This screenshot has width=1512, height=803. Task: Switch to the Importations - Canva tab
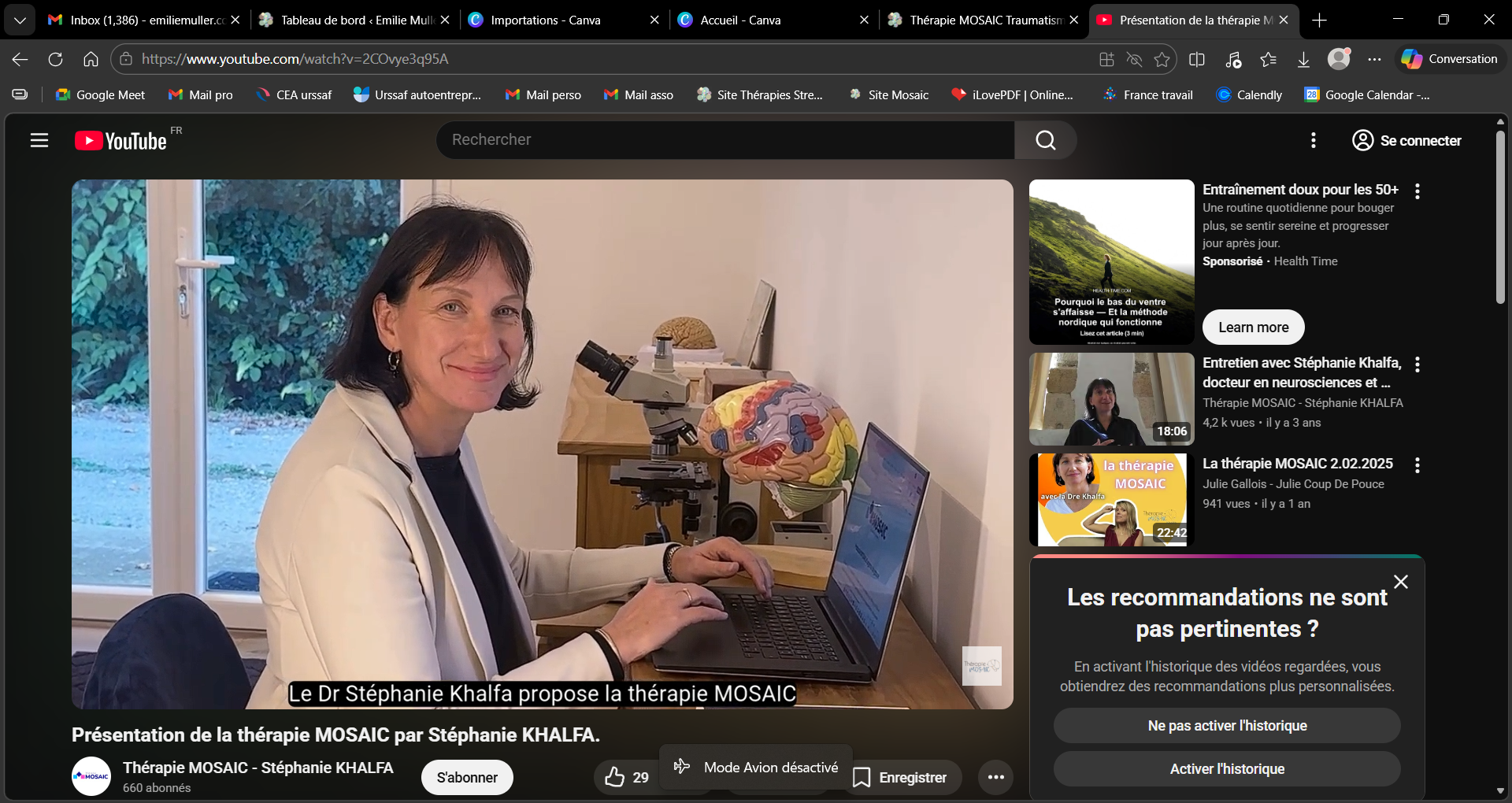(545, 20)
